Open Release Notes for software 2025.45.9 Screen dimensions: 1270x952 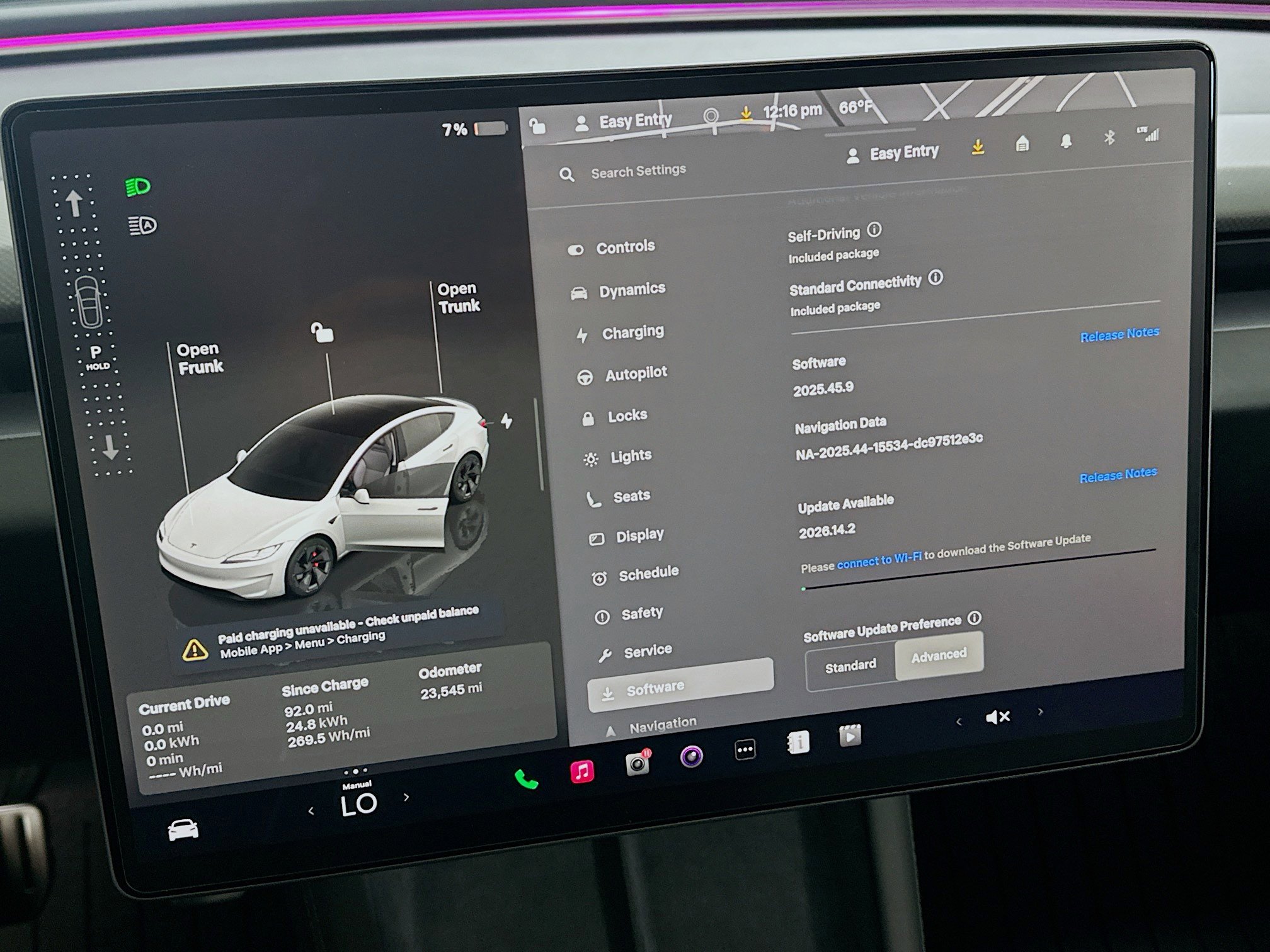click(x=1119, y=334)
